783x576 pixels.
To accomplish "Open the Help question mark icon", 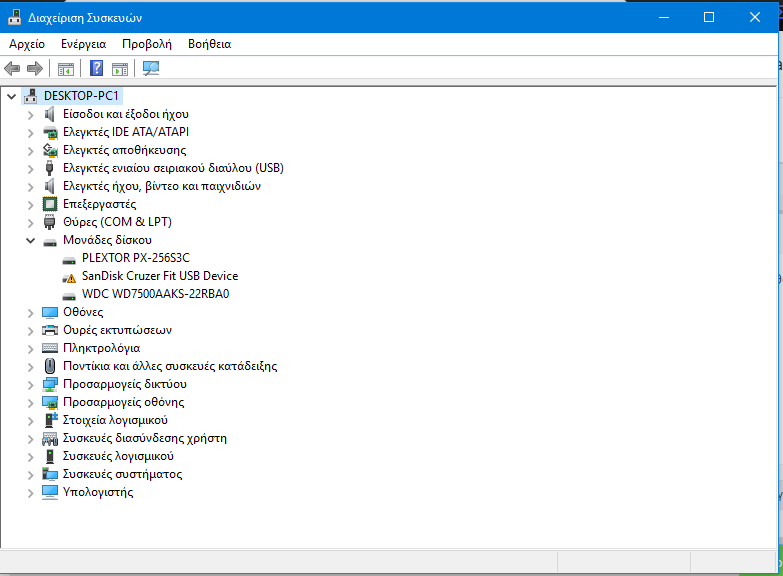I will click(x=96, y=68).
